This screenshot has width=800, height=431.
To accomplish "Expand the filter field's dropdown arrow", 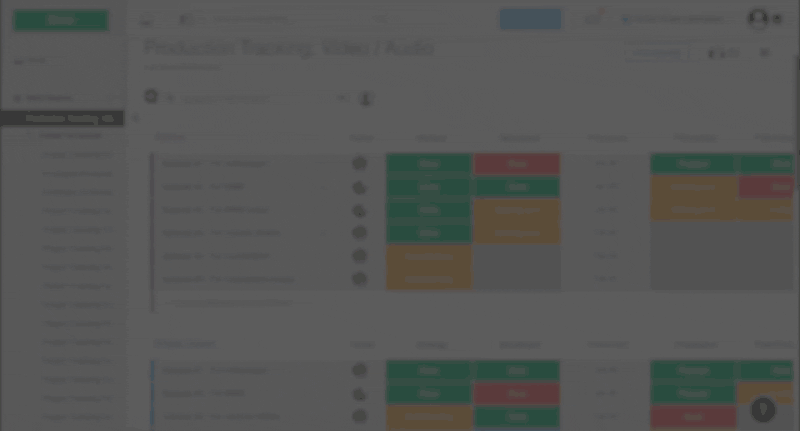I will (x=342, y=98).
